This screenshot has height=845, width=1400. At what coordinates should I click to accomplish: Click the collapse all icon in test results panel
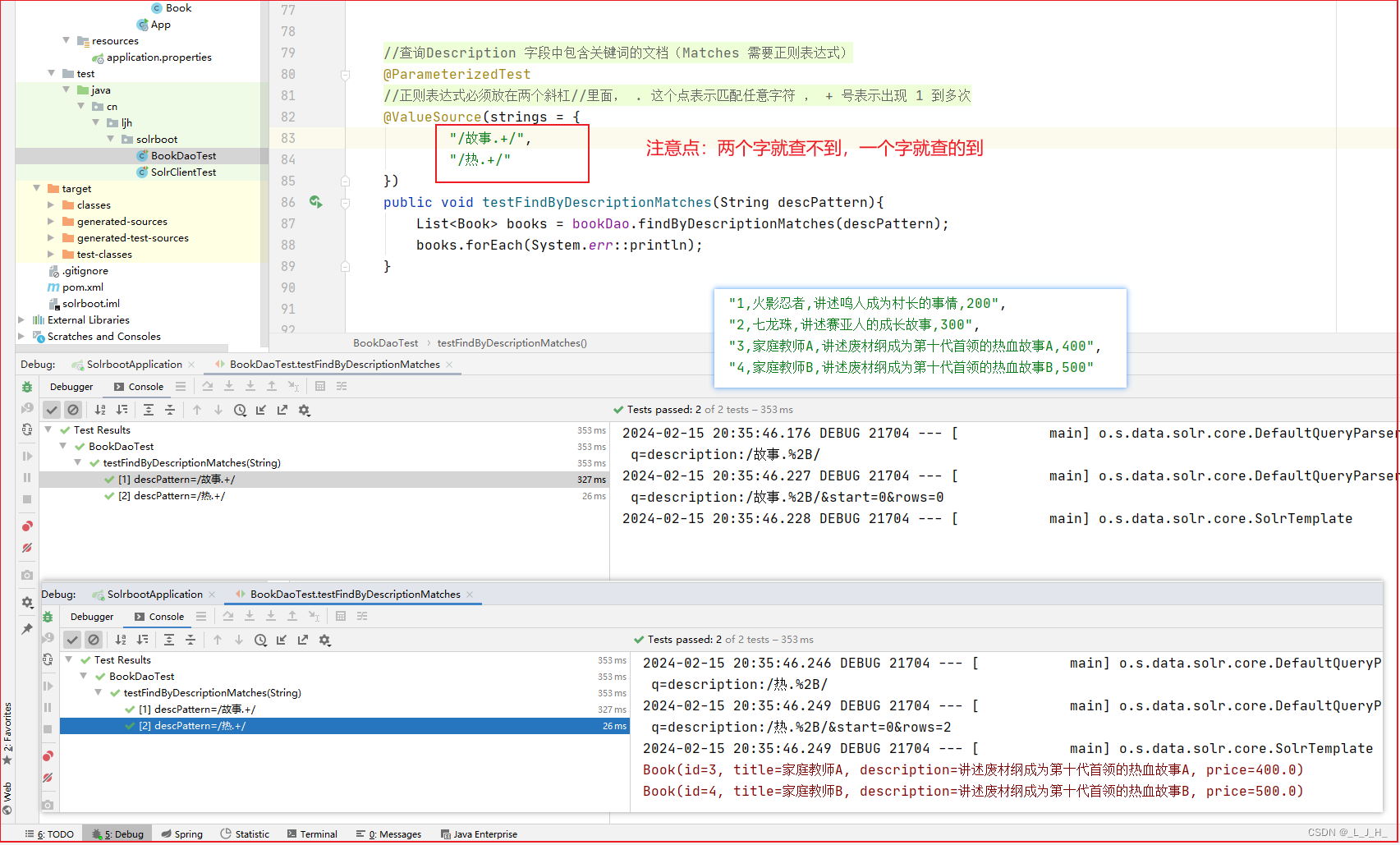tap(169, 410)
